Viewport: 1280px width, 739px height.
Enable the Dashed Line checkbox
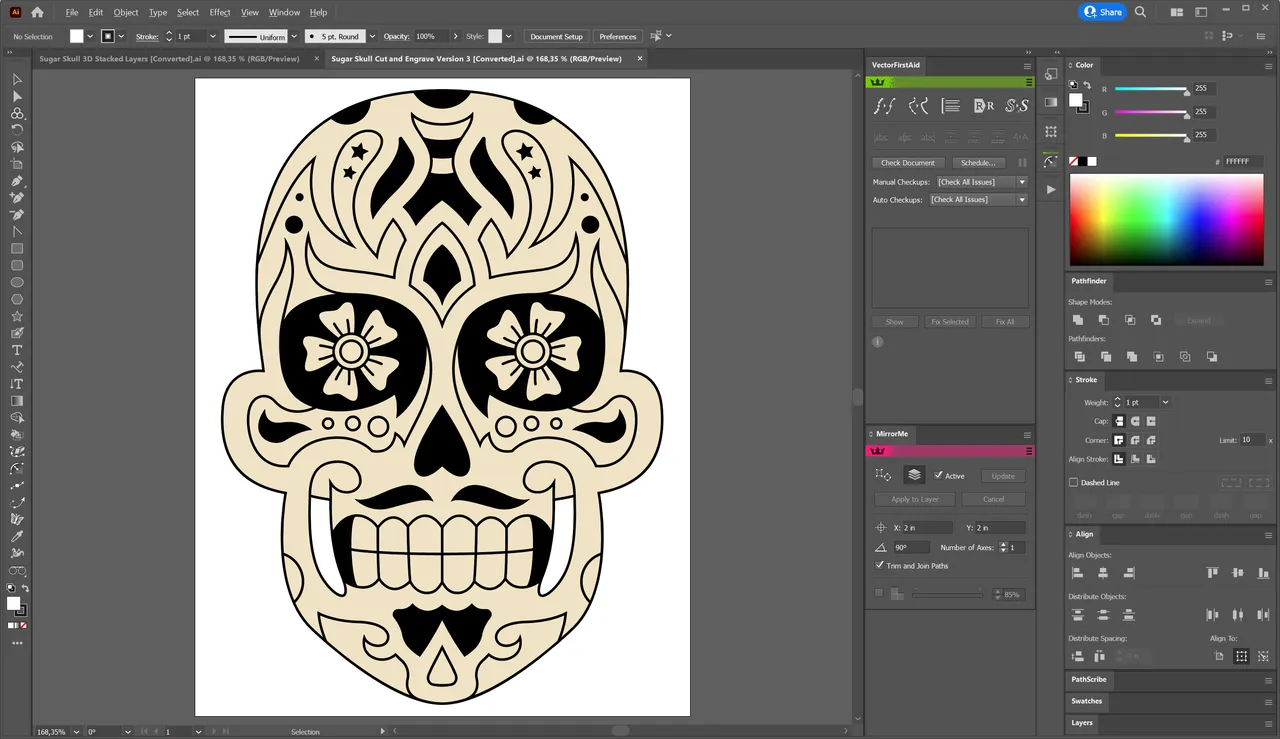pos(1074,482)
